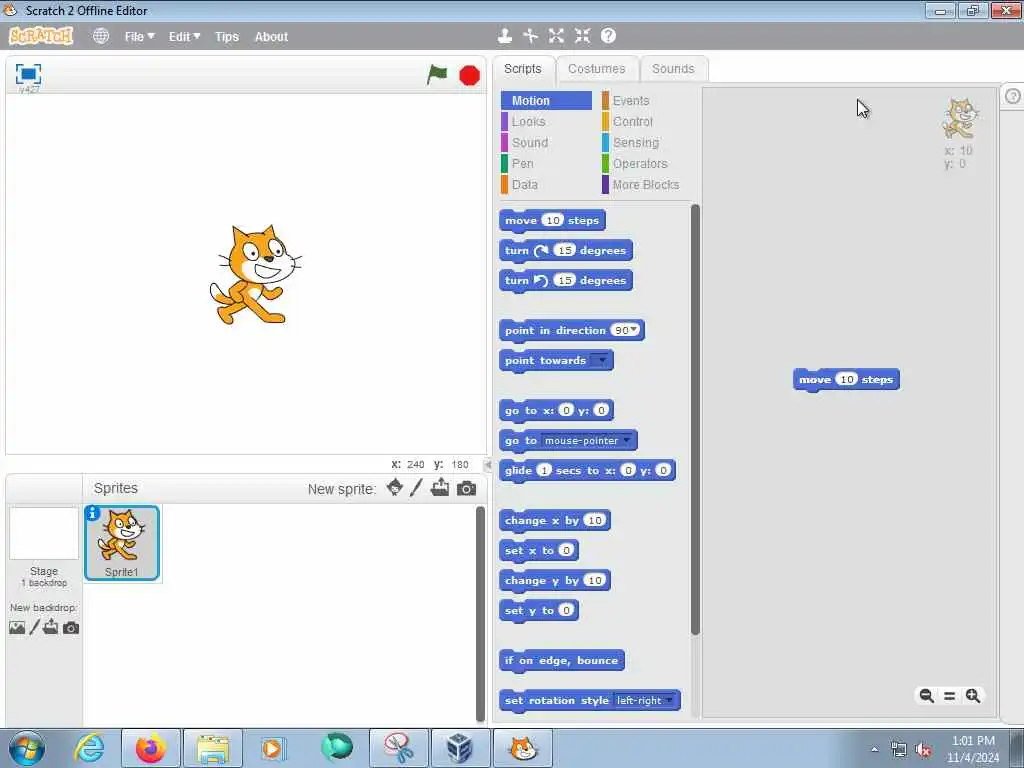Select the Delete scissors tool

tap(530, 36)
